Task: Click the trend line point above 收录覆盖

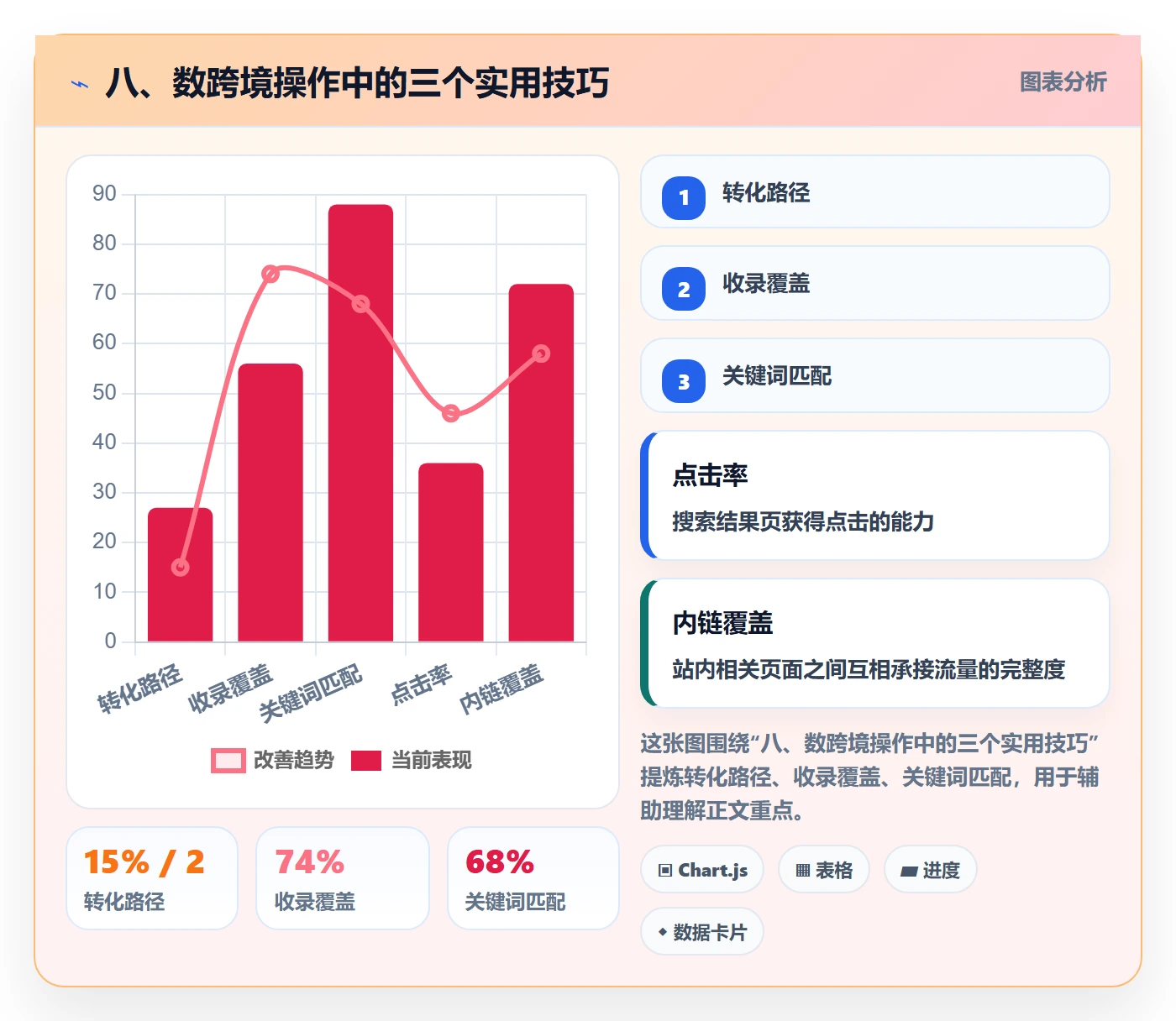Action: (x=270, y=274)
